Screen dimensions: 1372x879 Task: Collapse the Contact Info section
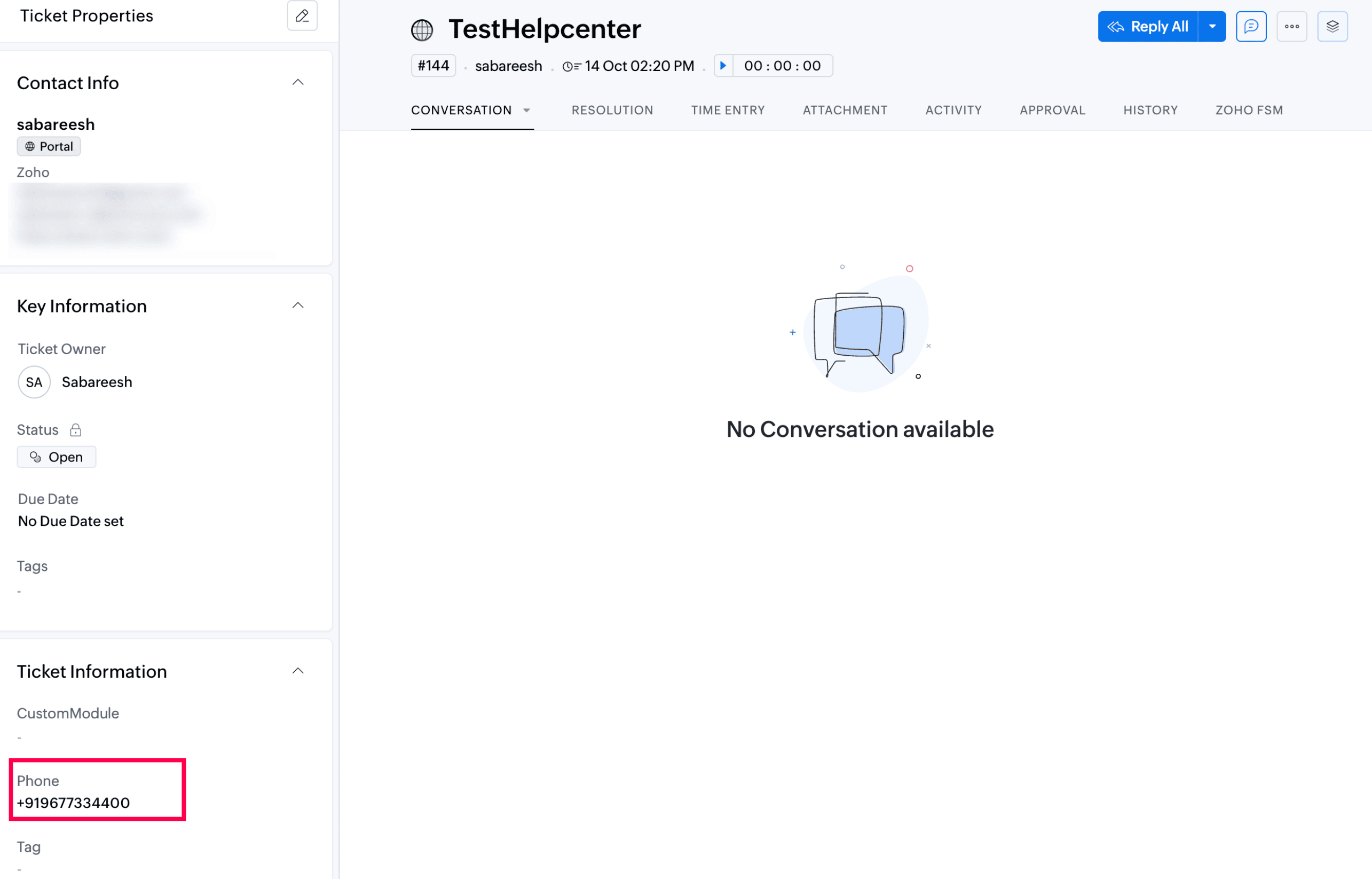pyautogui.click(x=298, y=83)
